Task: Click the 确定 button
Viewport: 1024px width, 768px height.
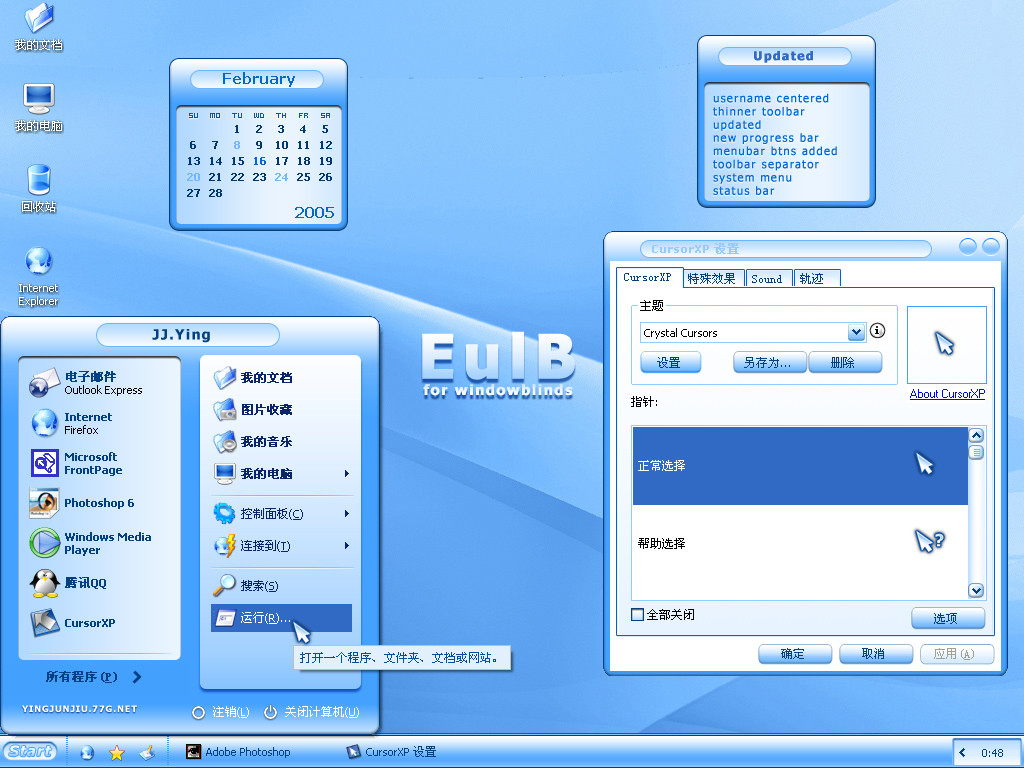Action: coord(795,654)
